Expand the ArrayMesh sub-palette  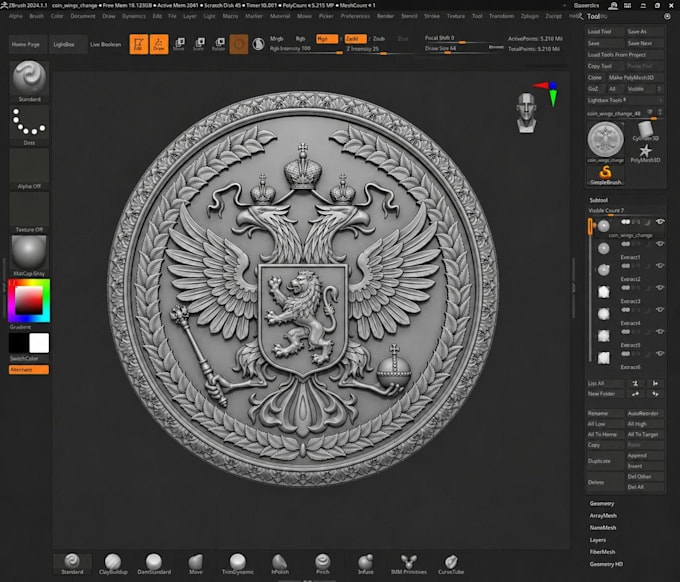pos(603,516)
